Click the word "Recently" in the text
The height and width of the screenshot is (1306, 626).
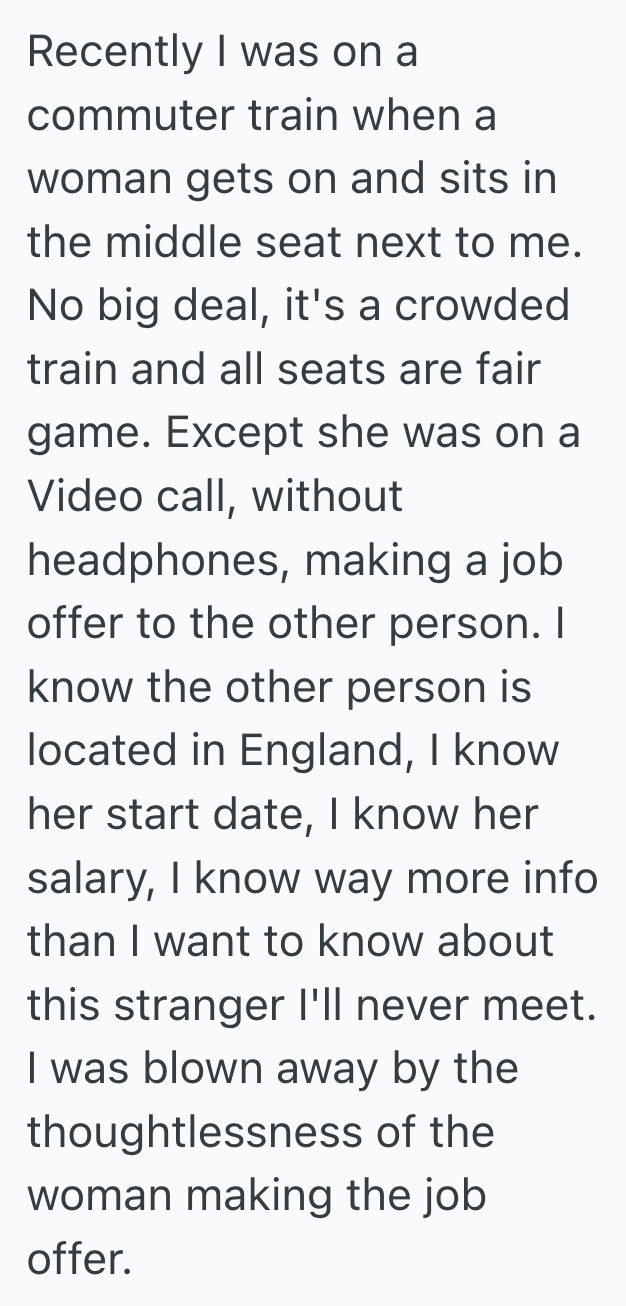(114, 52)
